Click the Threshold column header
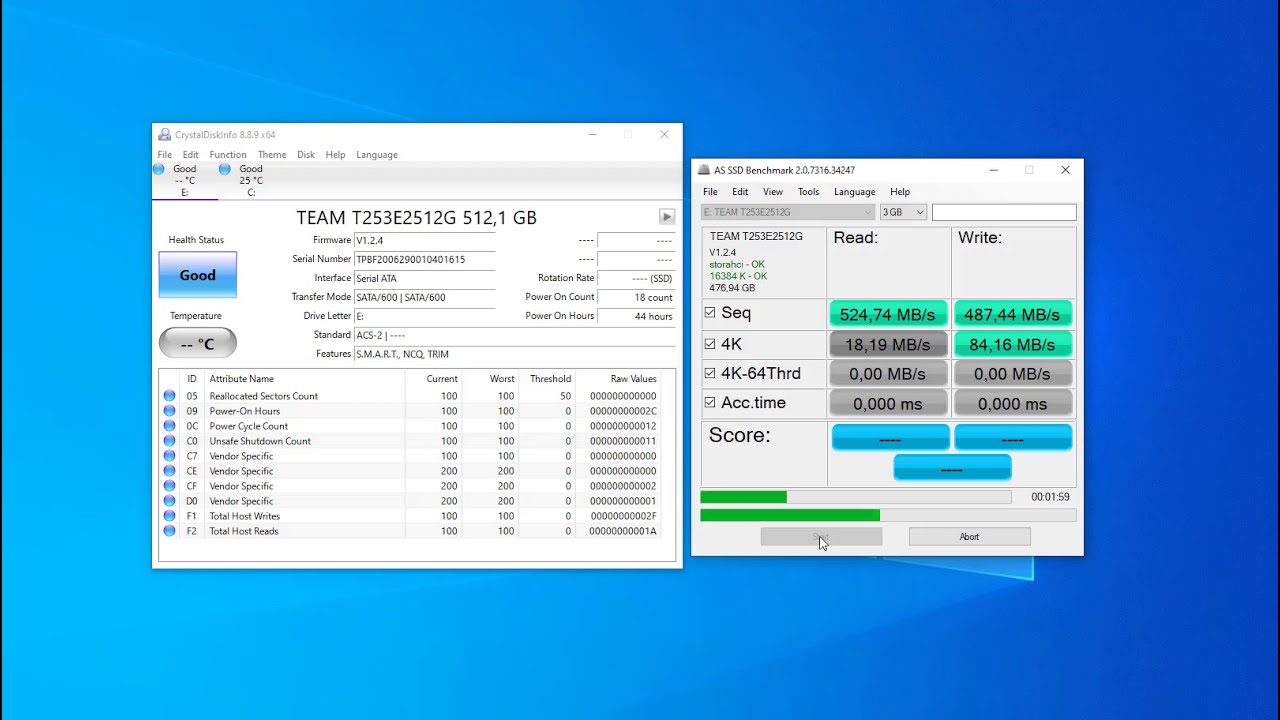1280x720 pixels. pyautogui.click(x=551, y=379)
